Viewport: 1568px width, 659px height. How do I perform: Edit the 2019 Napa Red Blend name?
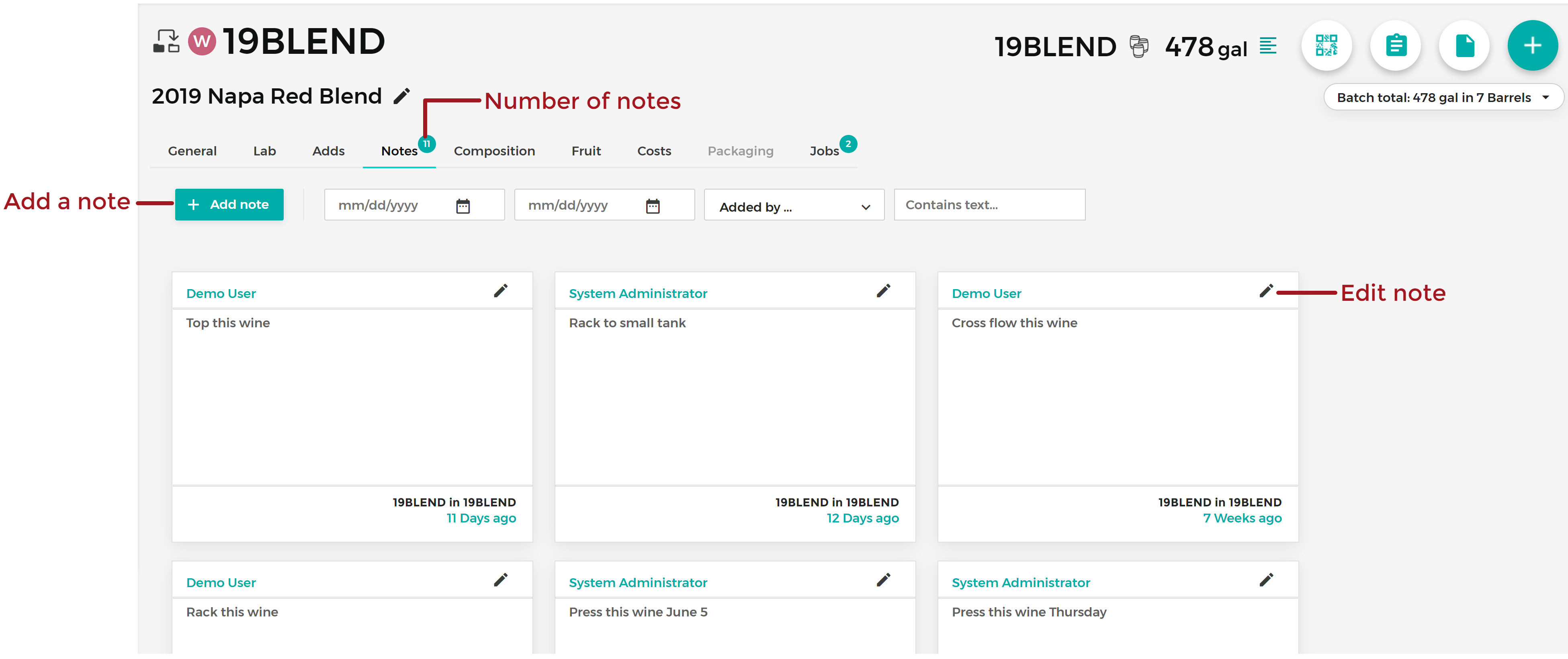click(401, 96)
